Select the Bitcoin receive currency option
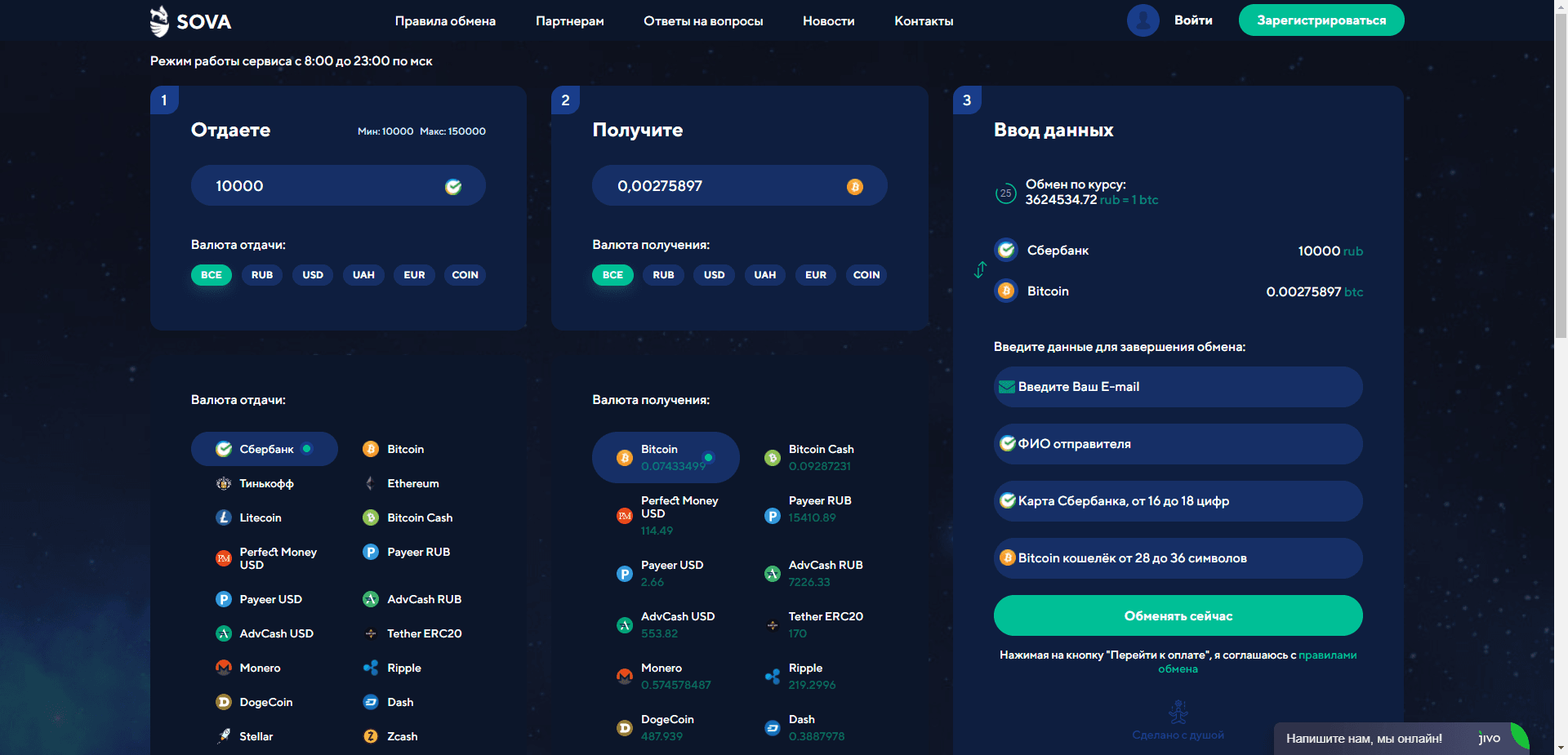Viewport: 1568px width, 755px height. coord(665,457)
